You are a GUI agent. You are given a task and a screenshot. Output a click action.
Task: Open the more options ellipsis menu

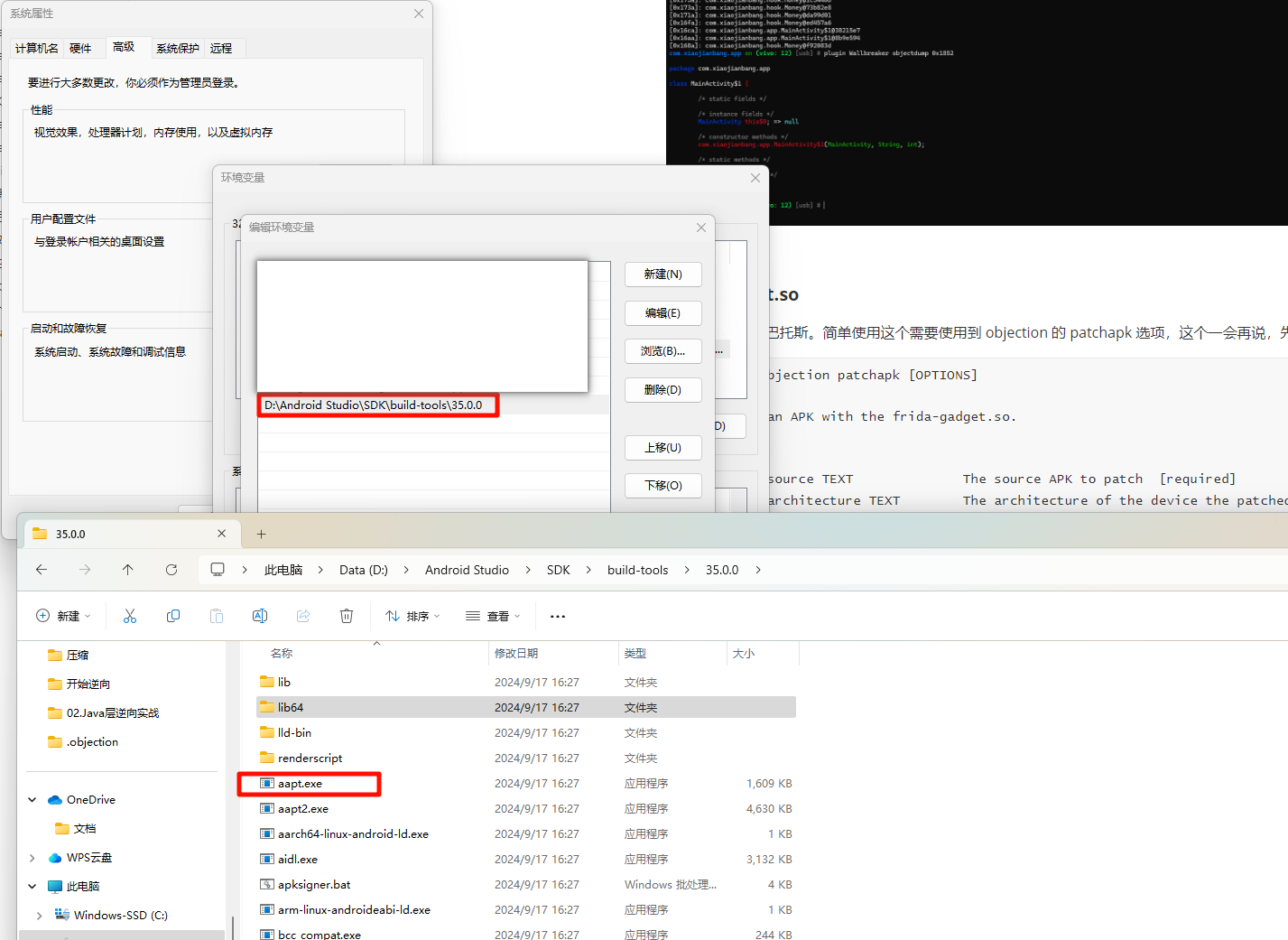(558, 616)
